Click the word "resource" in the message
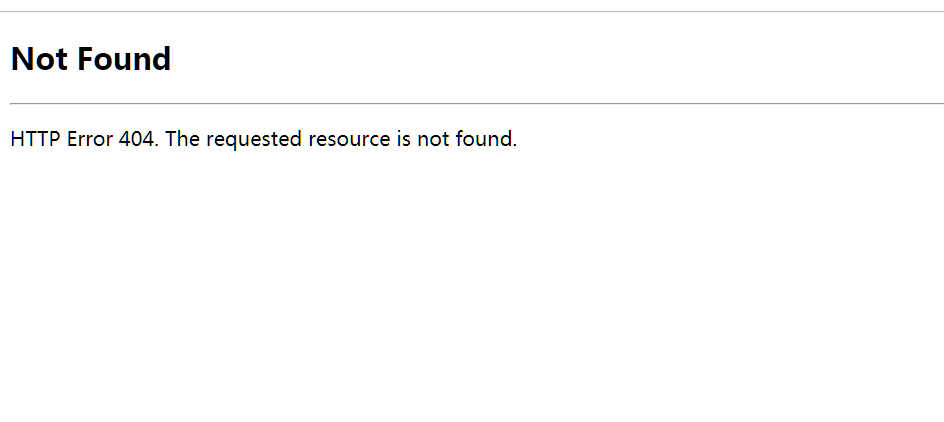The width and height of the screenshot is (944, 422). (x=349, y=141)
